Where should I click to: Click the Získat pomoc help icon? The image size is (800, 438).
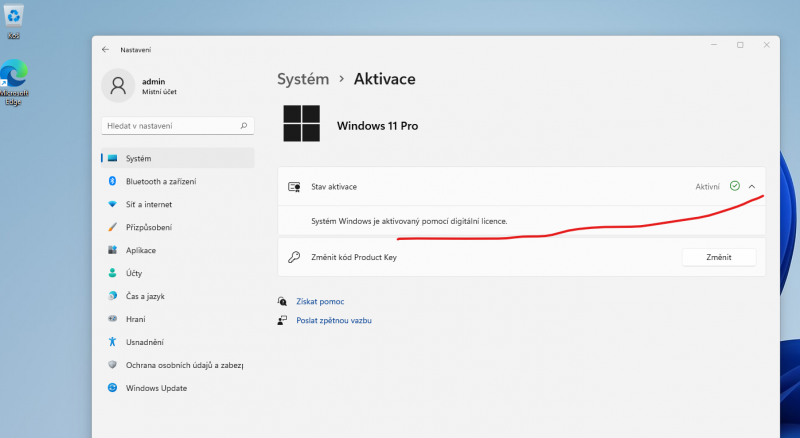282,301
